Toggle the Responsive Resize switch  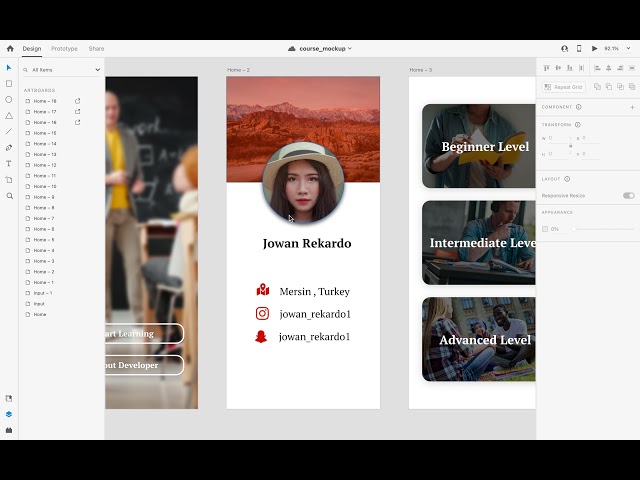629,196
